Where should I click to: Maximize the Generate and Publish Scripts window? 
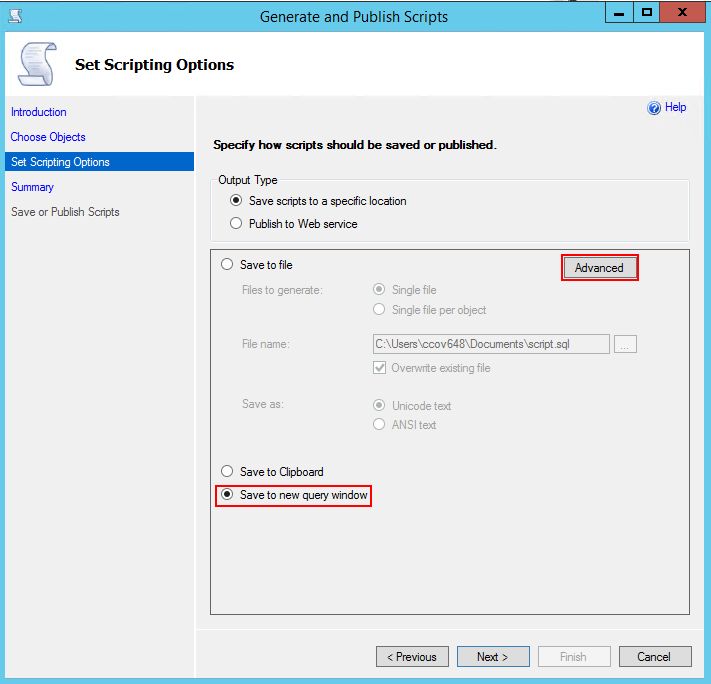pyautogui.click(x=647, y=13)
